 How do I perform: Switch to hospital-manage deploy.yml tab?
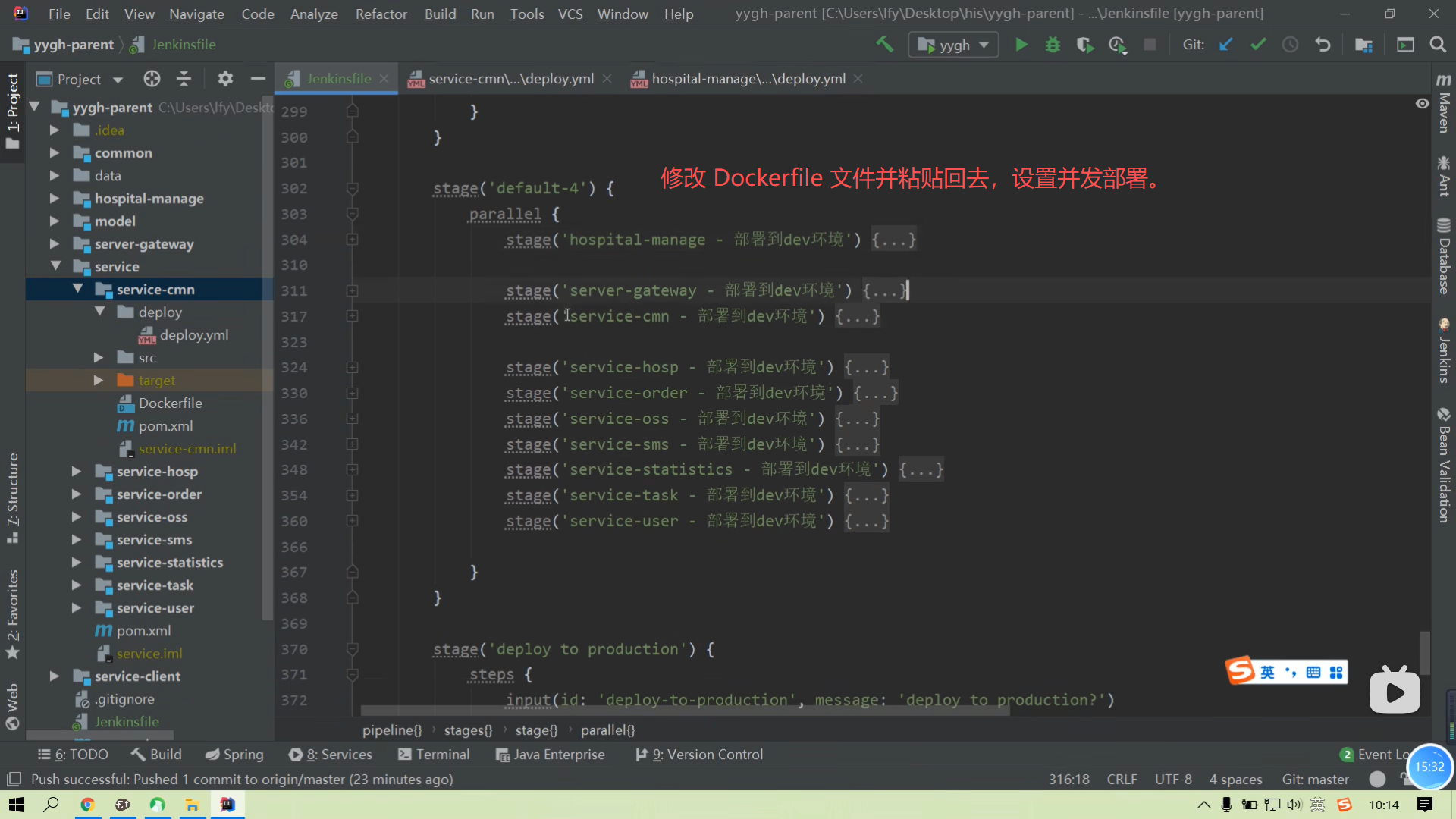click(x=748, y=79)
